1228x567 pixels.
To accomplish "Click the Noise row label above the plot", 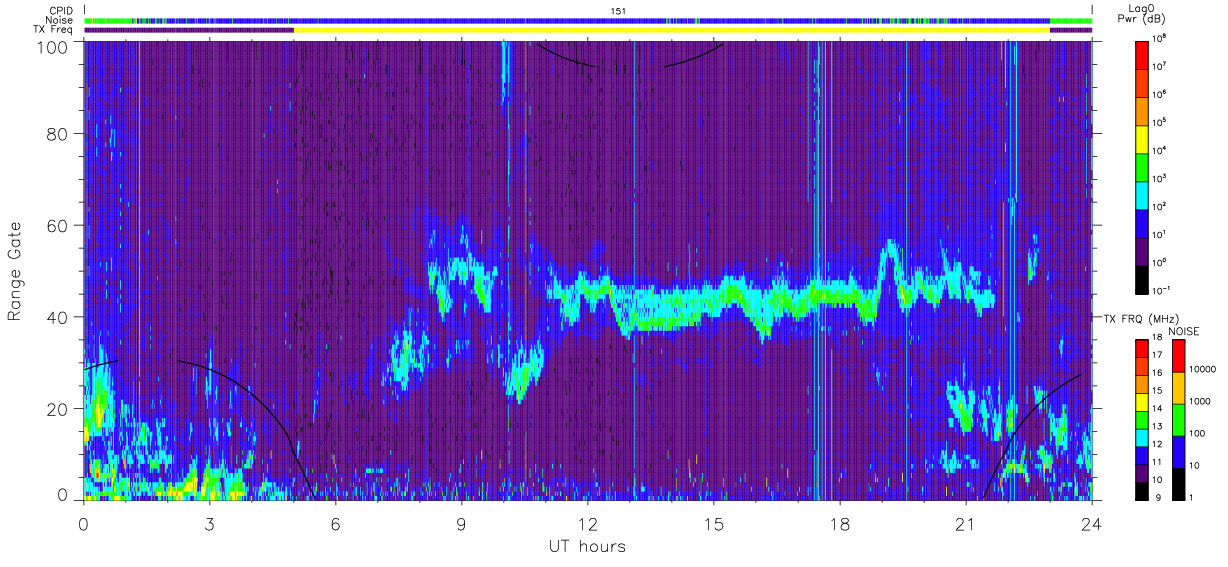I will tap(59, 20).
